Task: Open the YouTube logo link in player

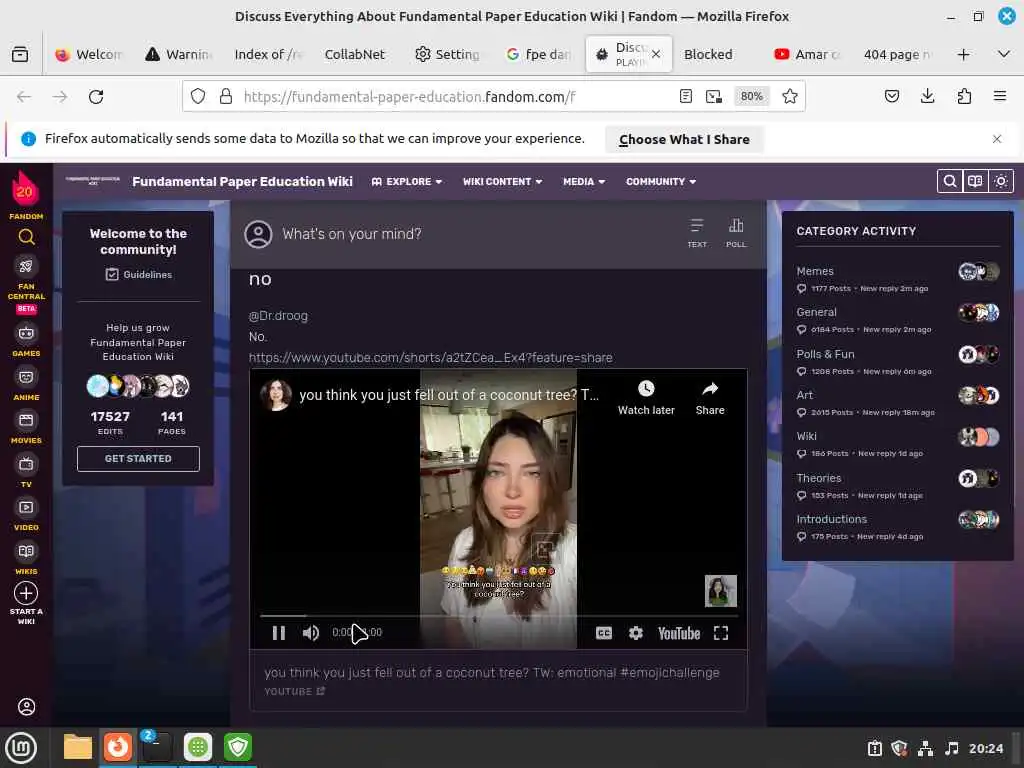Action: [679, 633]
